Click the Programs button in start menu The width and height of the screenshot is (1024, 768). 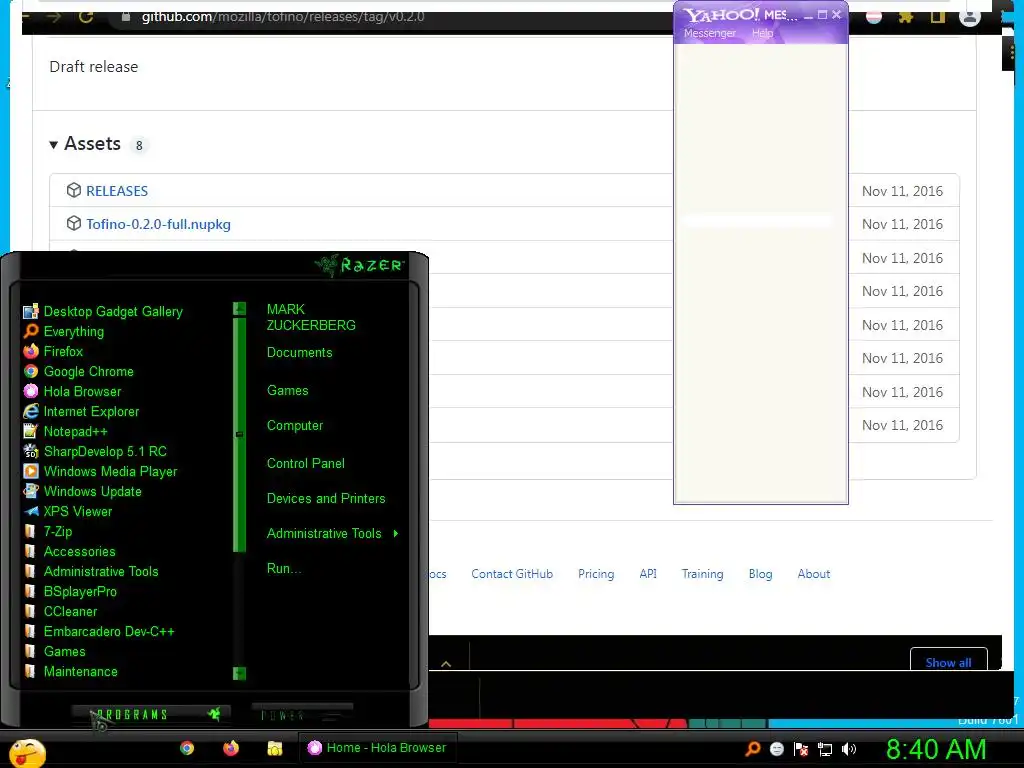[x=149, y=714]
